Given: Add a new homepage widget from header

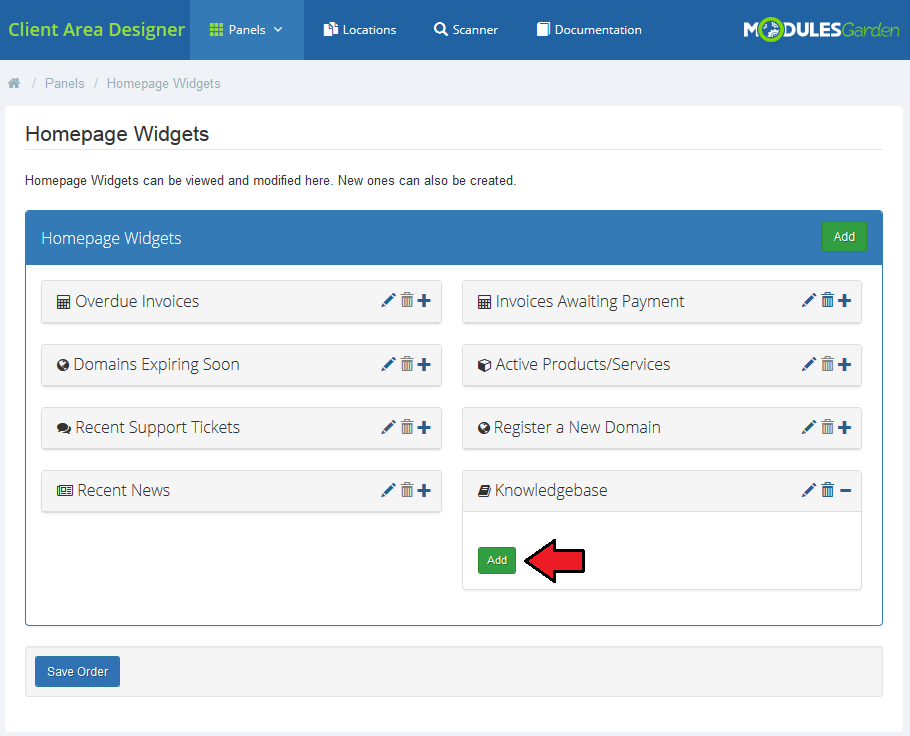Looking at the screenshot, I should [844, 237].
